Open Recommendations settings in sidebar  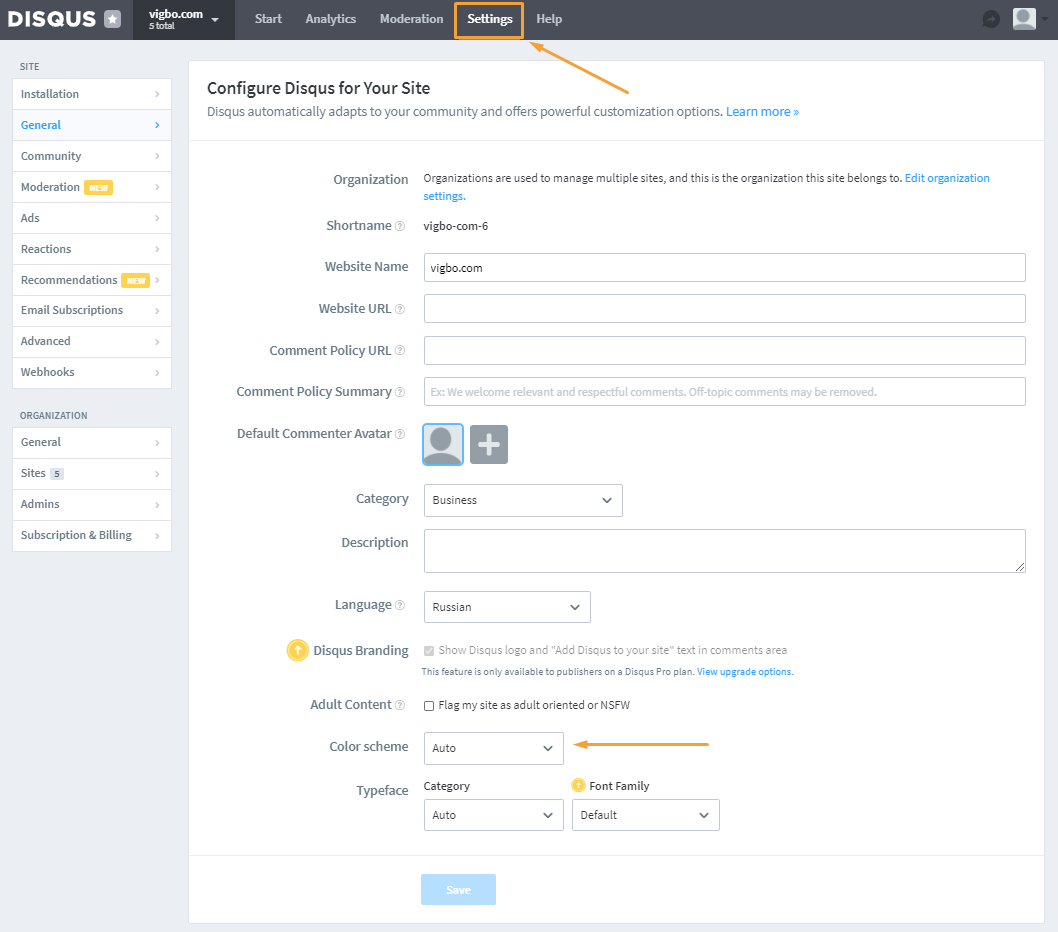(92, 280)
